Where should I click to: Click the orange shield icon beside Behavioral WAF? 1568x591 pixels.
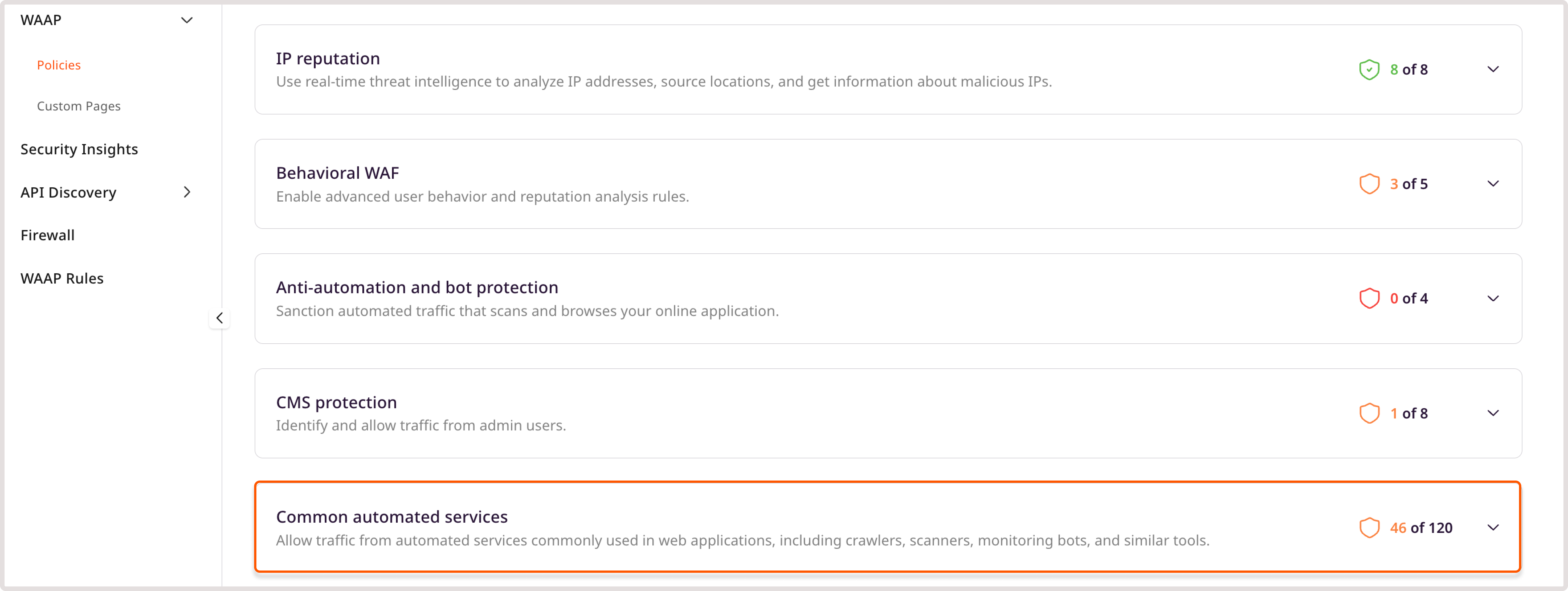point(1369,184)
